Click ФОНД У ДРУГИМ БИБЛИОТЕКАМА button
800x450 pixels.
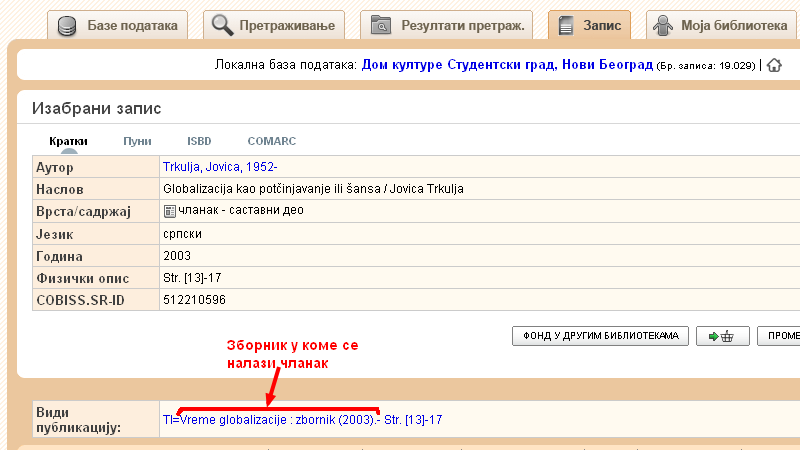[x=601, y=336]
